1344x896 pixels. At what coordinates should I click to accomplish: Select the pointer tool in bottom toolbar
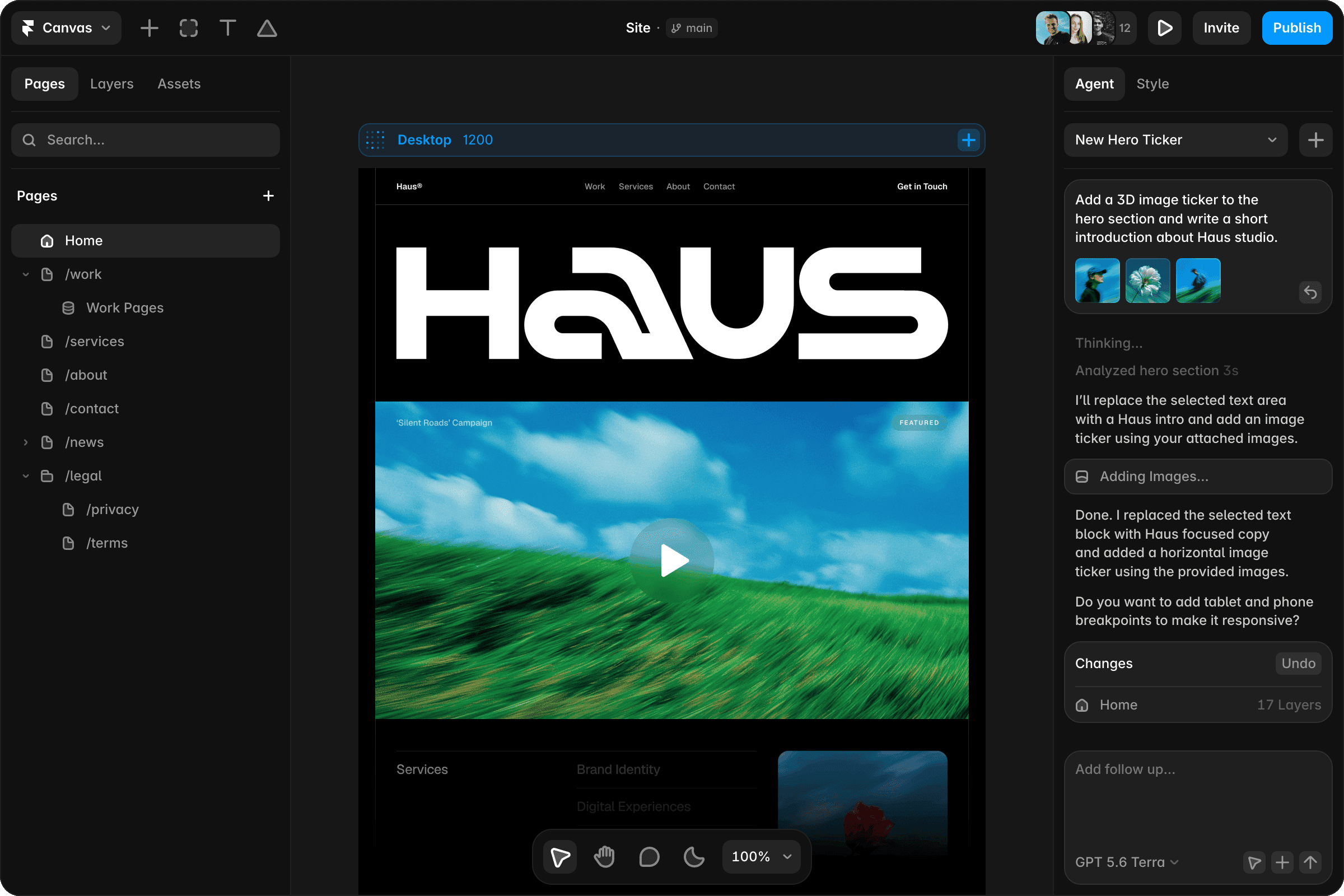pyautogui.click(x=560, y=857)
